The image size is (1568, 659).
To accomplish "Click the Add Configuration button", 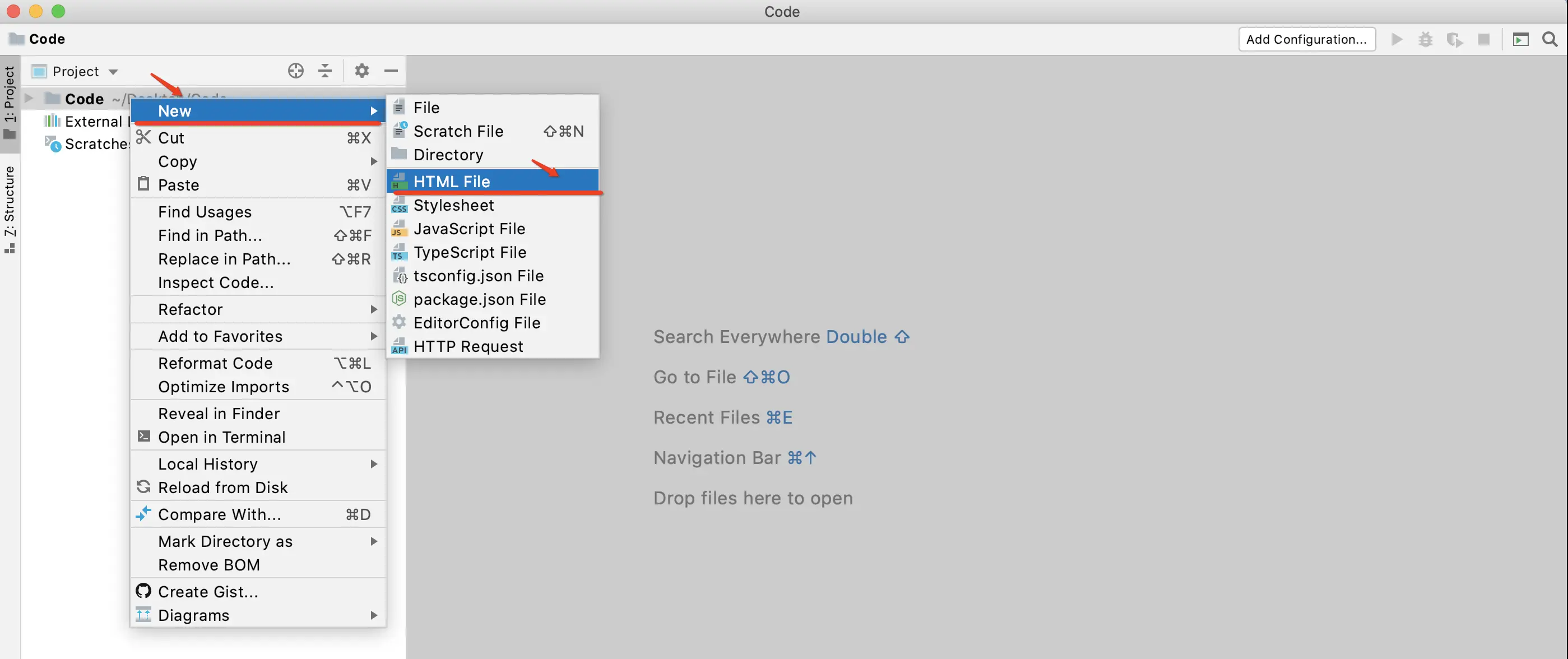I will coord(1306,40).
